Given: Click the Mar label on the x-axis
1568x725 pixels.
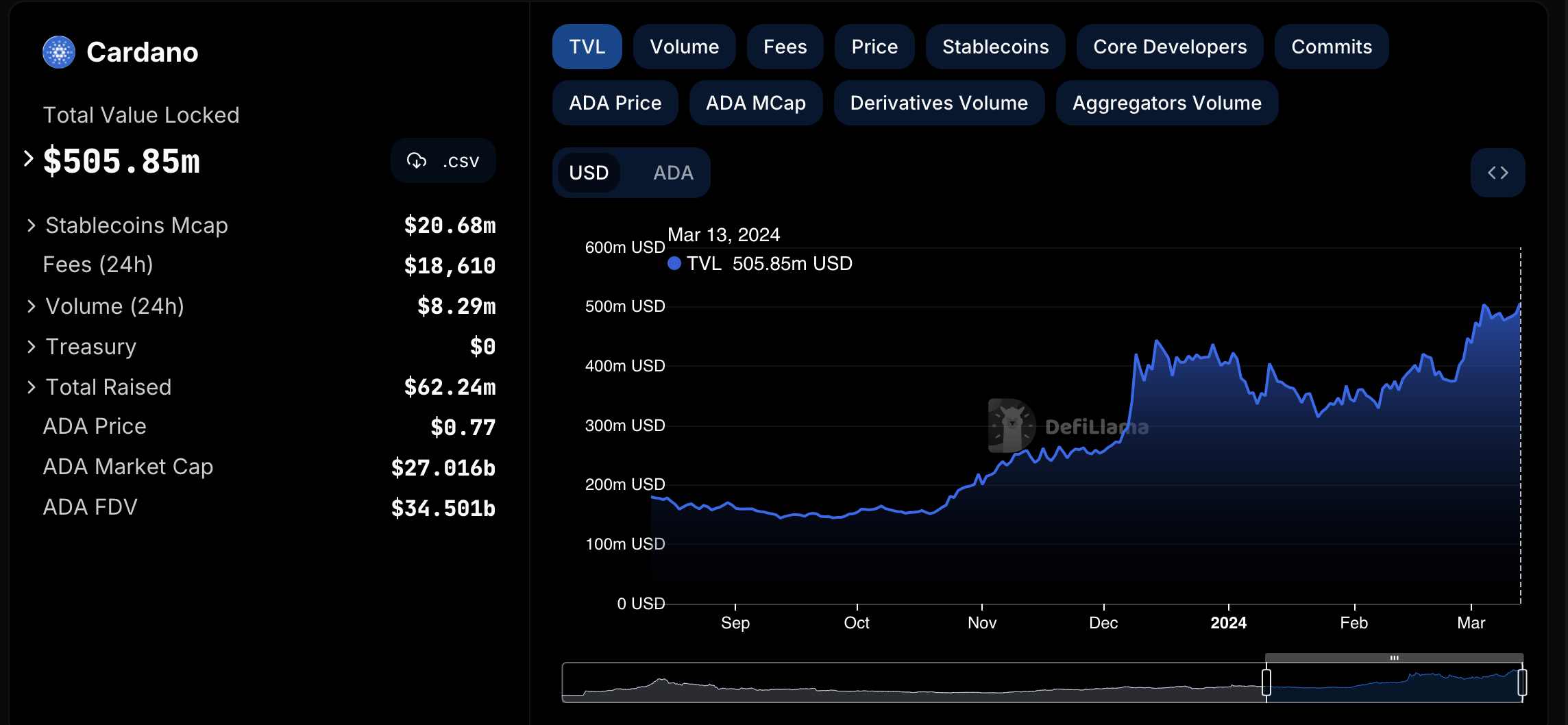Looking at the screenshot, I should click(x=1471, y=623).
